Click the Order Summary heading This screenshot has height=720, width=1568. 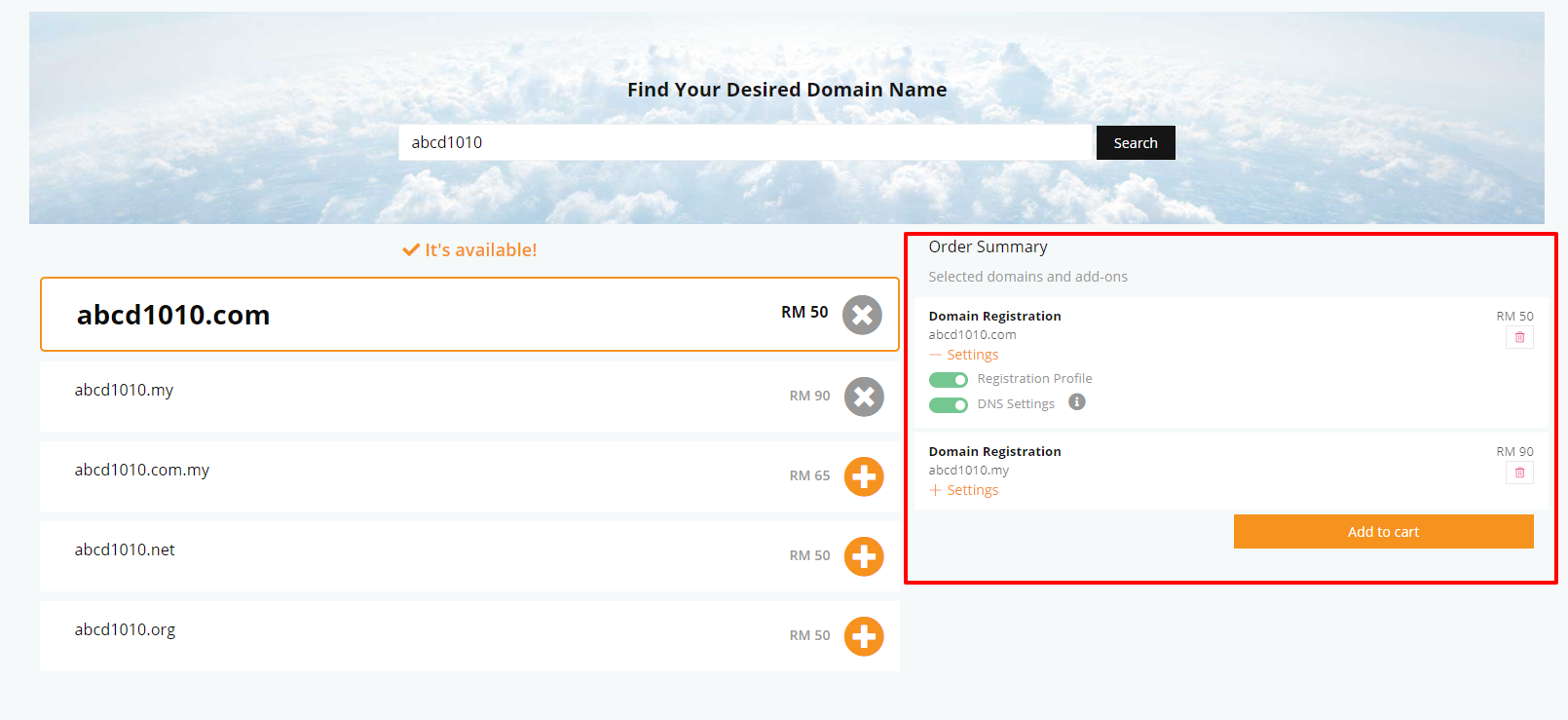pos(988,246)
